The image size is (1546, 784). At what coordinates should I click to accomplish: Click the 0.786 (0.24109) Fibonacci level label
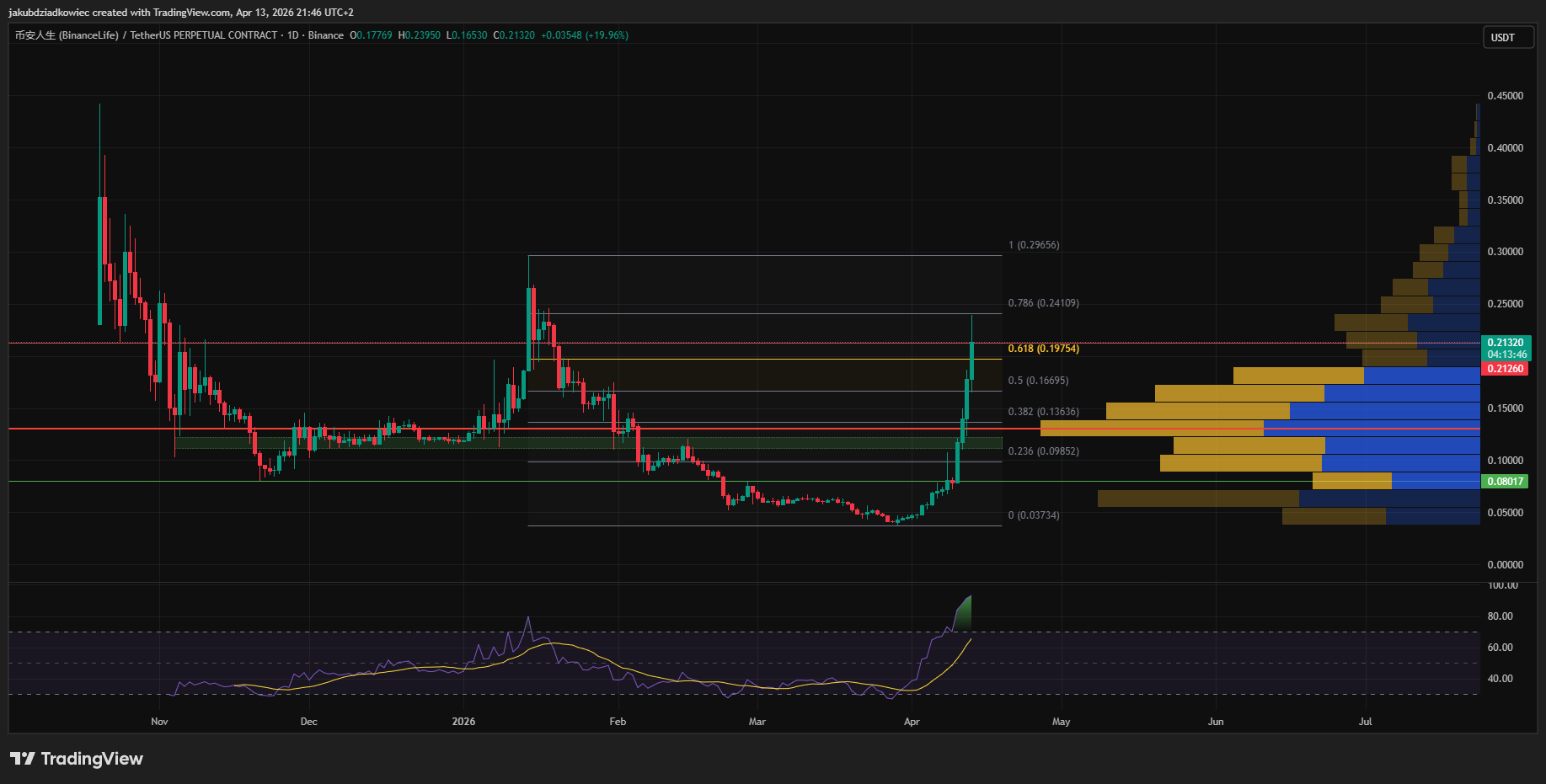(1043, 303)
